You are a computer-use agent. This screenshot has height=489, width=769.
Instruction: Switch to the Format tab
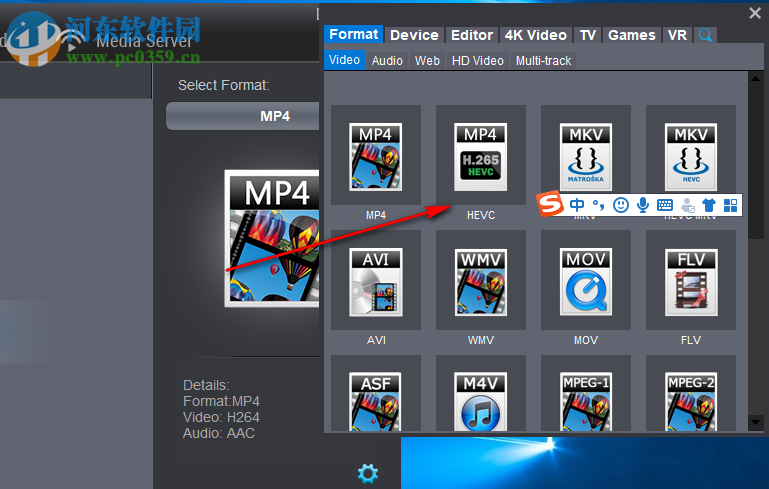354,34
